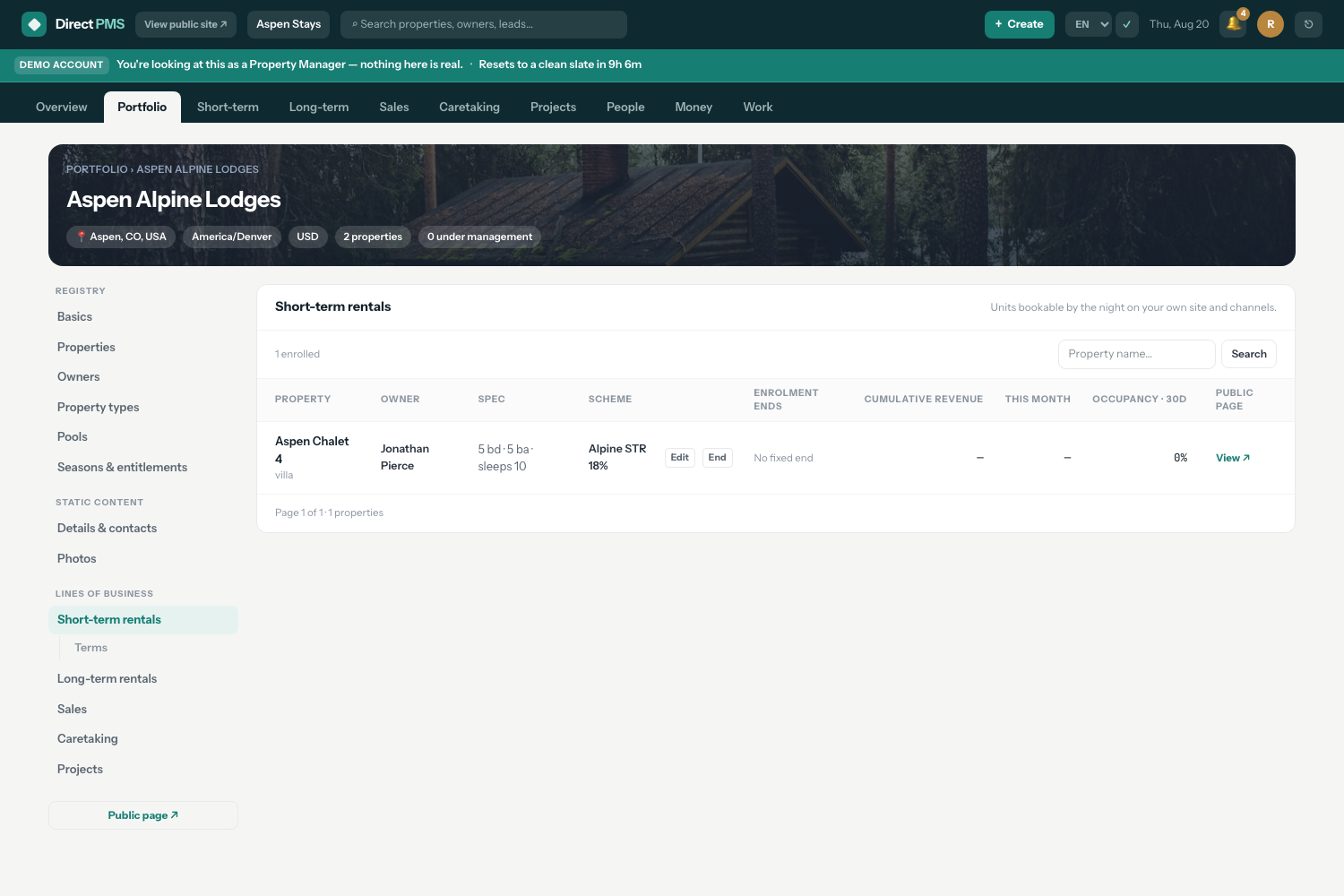Click the reset demo icon button
The image size is (1344, 896).
[1309, 24]
